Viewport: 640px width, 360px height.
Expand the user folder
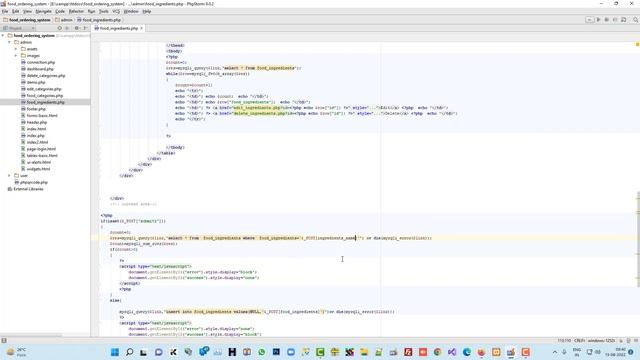coord(9,176)
